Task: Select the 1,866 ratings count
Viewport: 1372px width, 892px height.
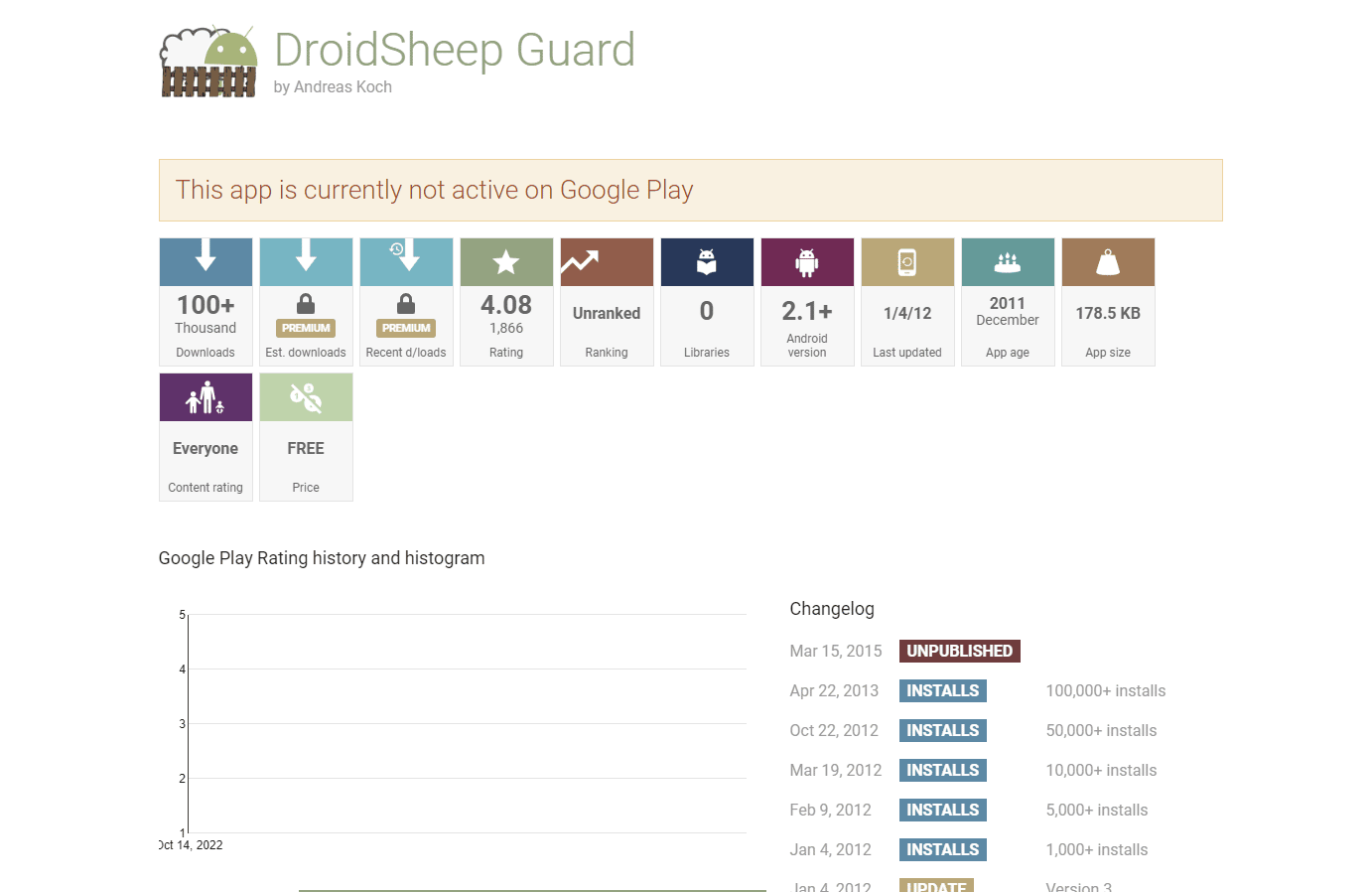Action: pos(506,328)
